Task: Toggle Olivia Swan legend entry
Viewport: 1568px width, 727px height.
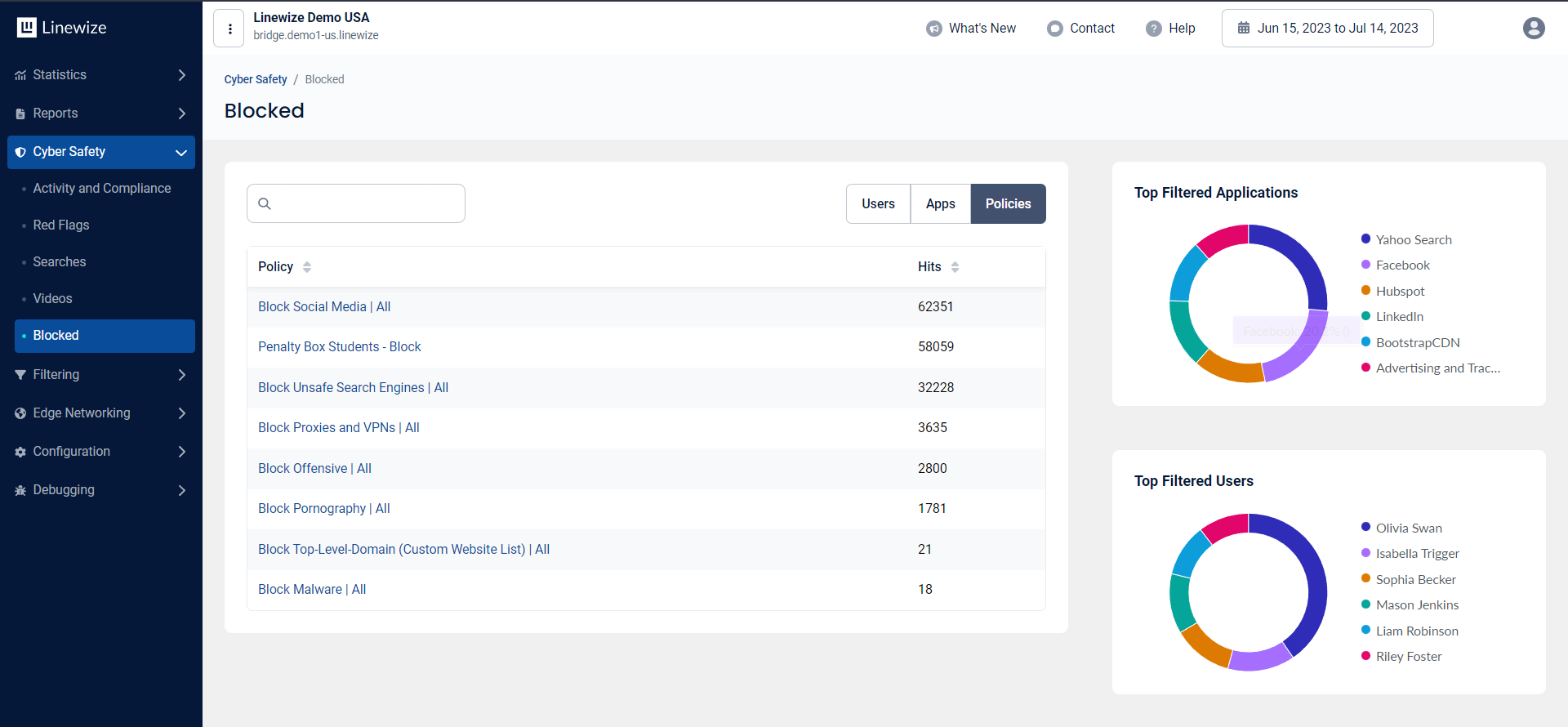Action: (x=1408, y=528)
